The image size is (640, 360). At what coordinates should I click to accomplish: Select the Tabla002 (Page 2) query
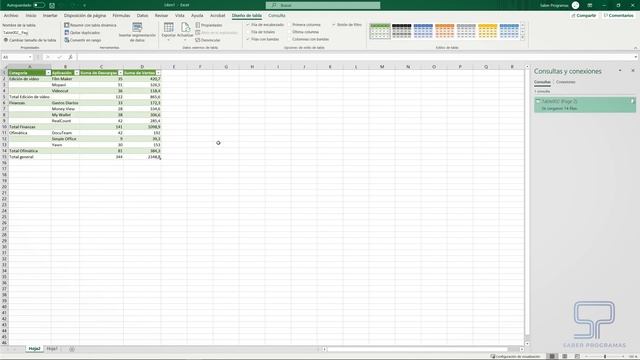pyautogui.click(x=585, y=104)
